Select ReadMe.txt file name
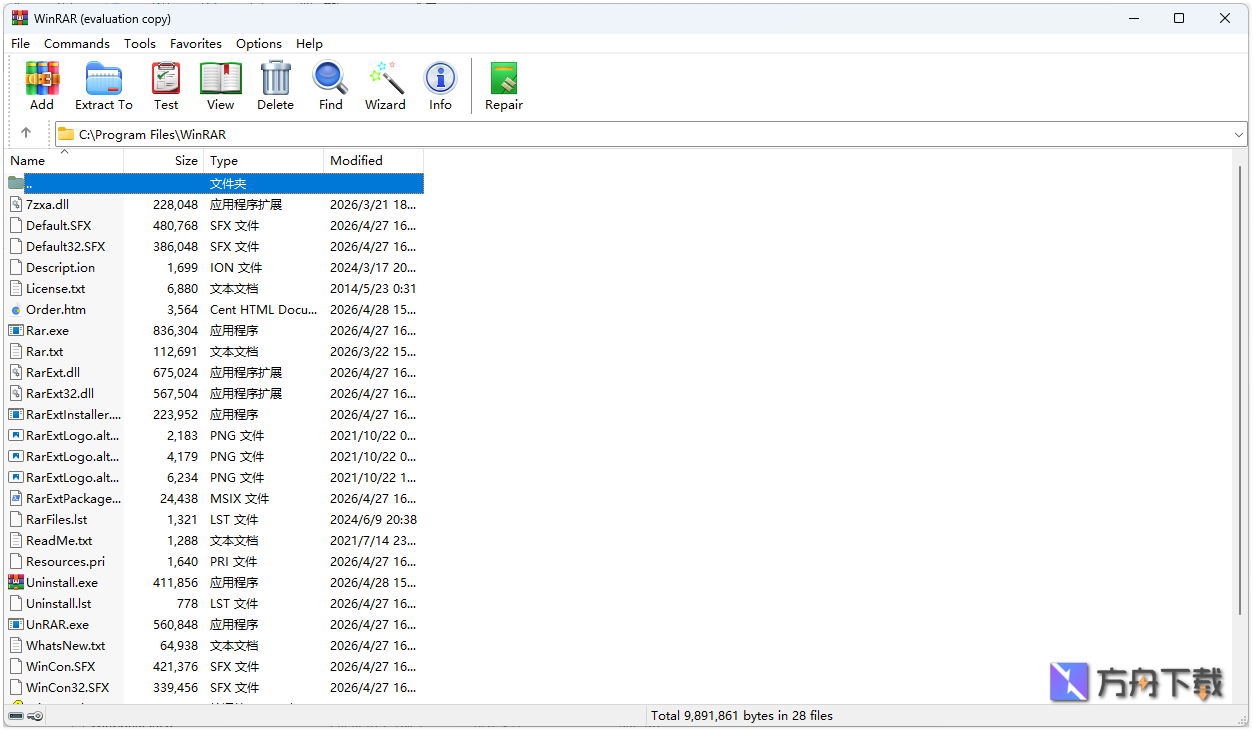The height and width of the screenshot is (731, 1253). coord(59,540)
